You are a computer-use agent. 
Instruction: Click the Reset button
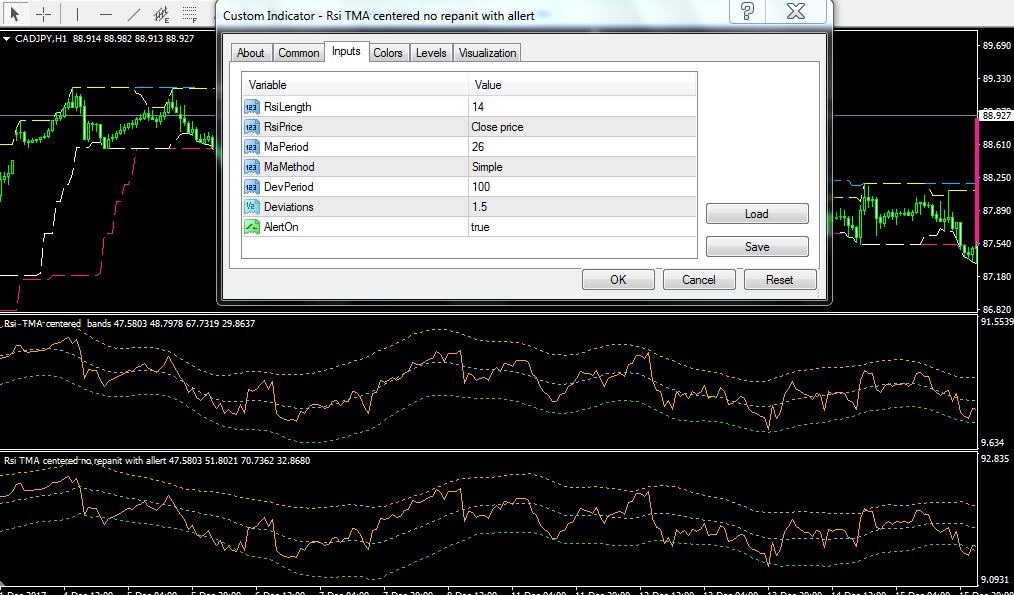[x=780, y=279]
